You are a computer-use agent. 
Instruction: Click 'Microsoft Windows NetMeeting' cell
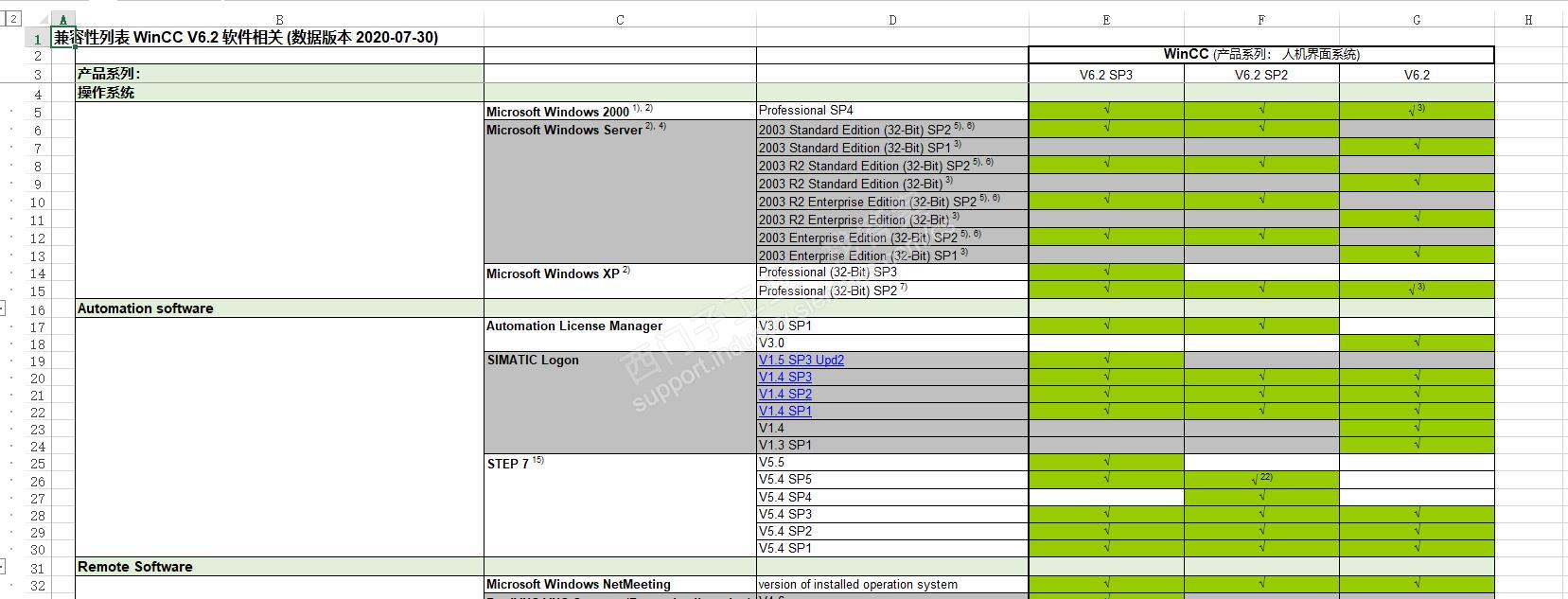pos(620,585)
